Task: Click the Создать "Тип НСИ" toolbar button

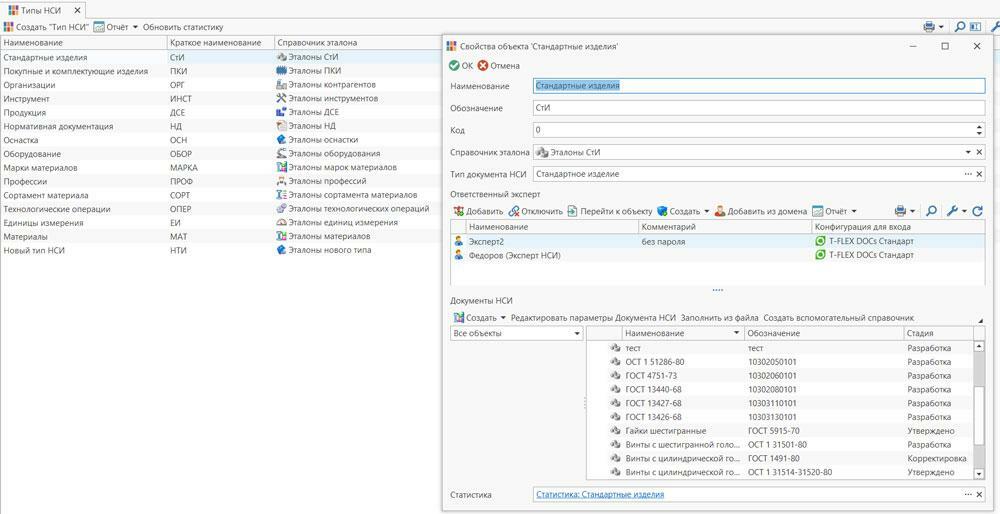Action: (x=46, y=27)
